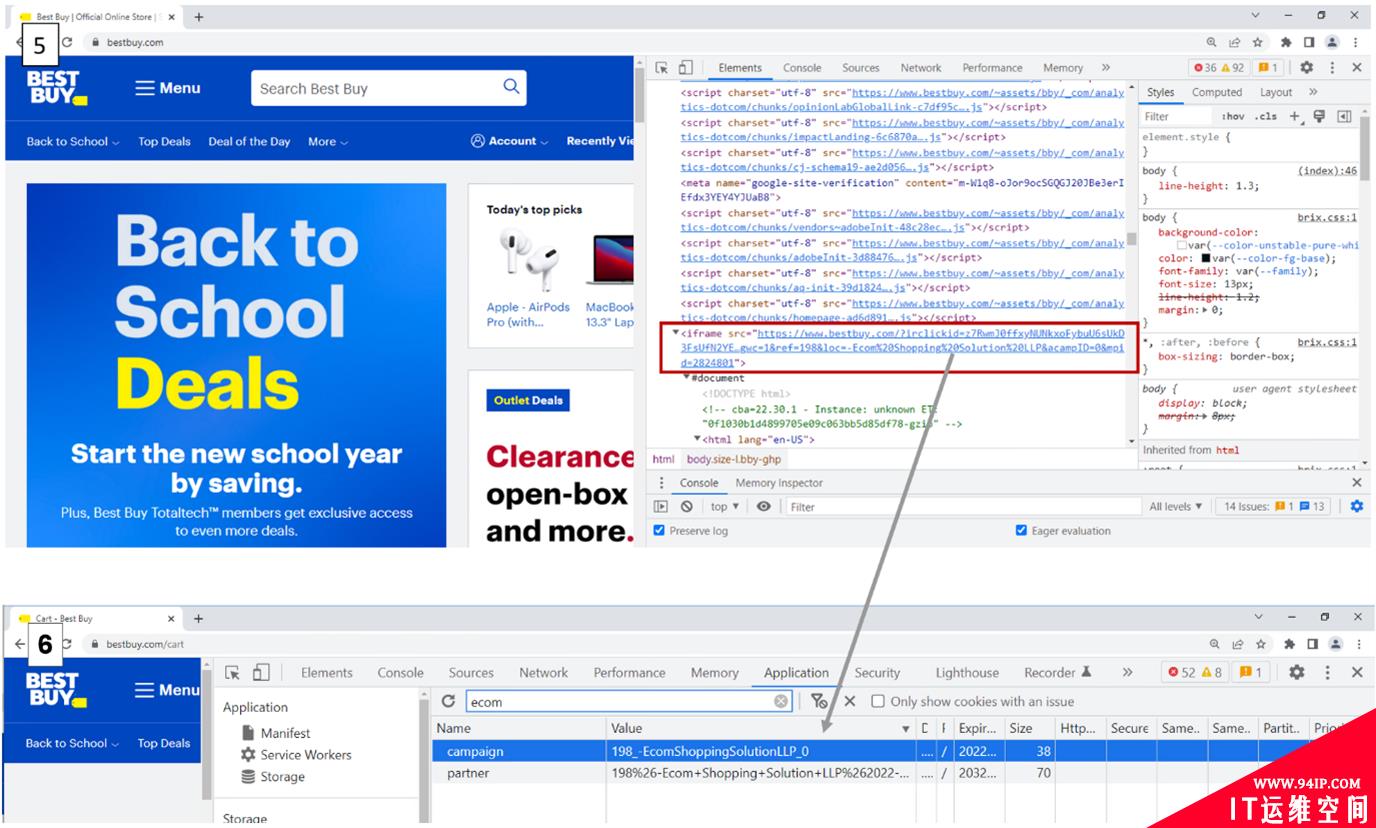Switch to Computed tab in the Styles pane
Viewport: 1376px width, 828px height.
1217,92
